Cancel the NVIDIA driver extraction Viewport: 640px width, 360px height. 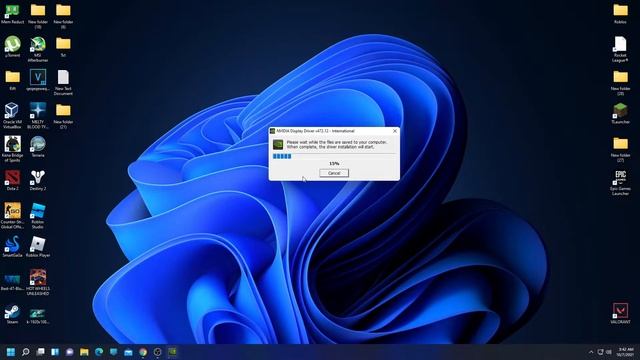tap(334, 173)
